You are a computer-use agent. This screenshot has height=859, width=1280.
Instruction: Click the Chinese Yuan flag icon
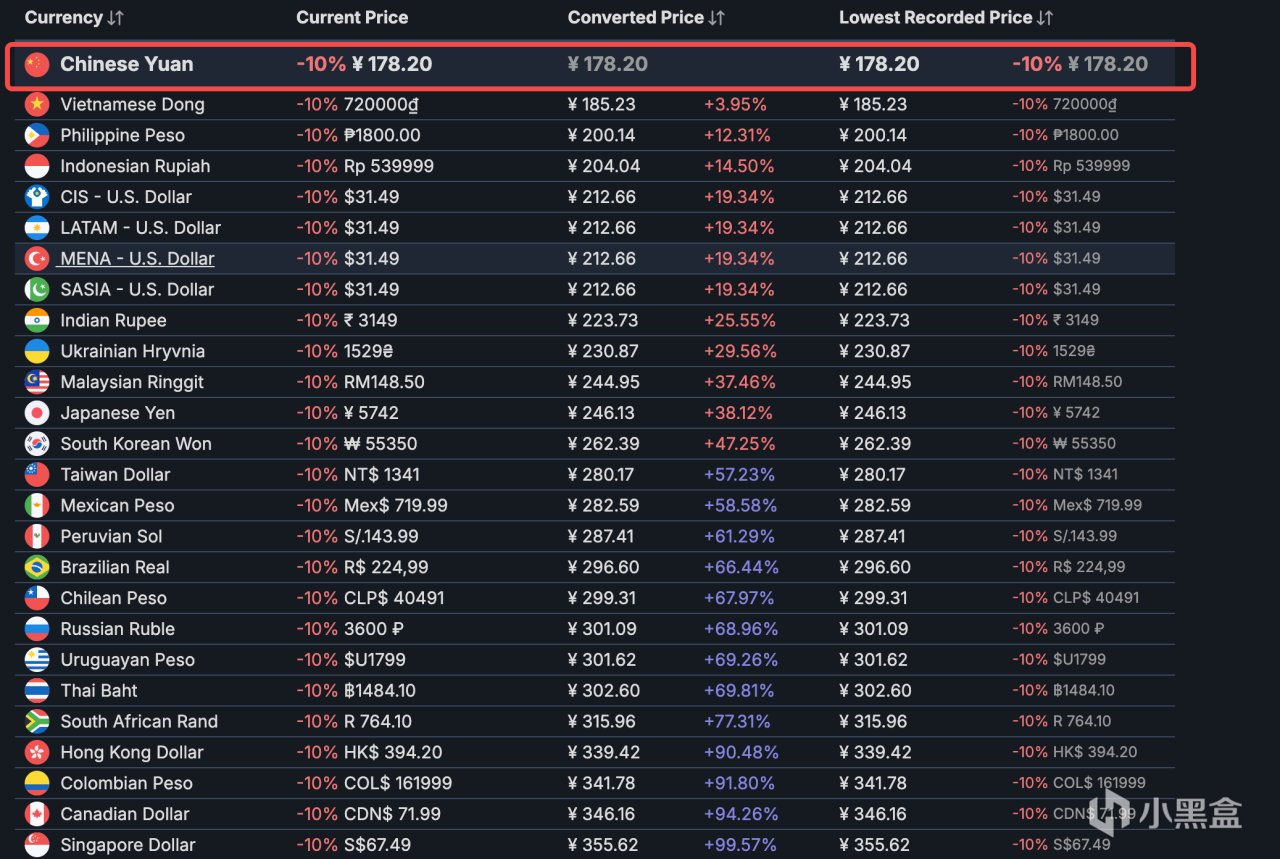point(37,65)
